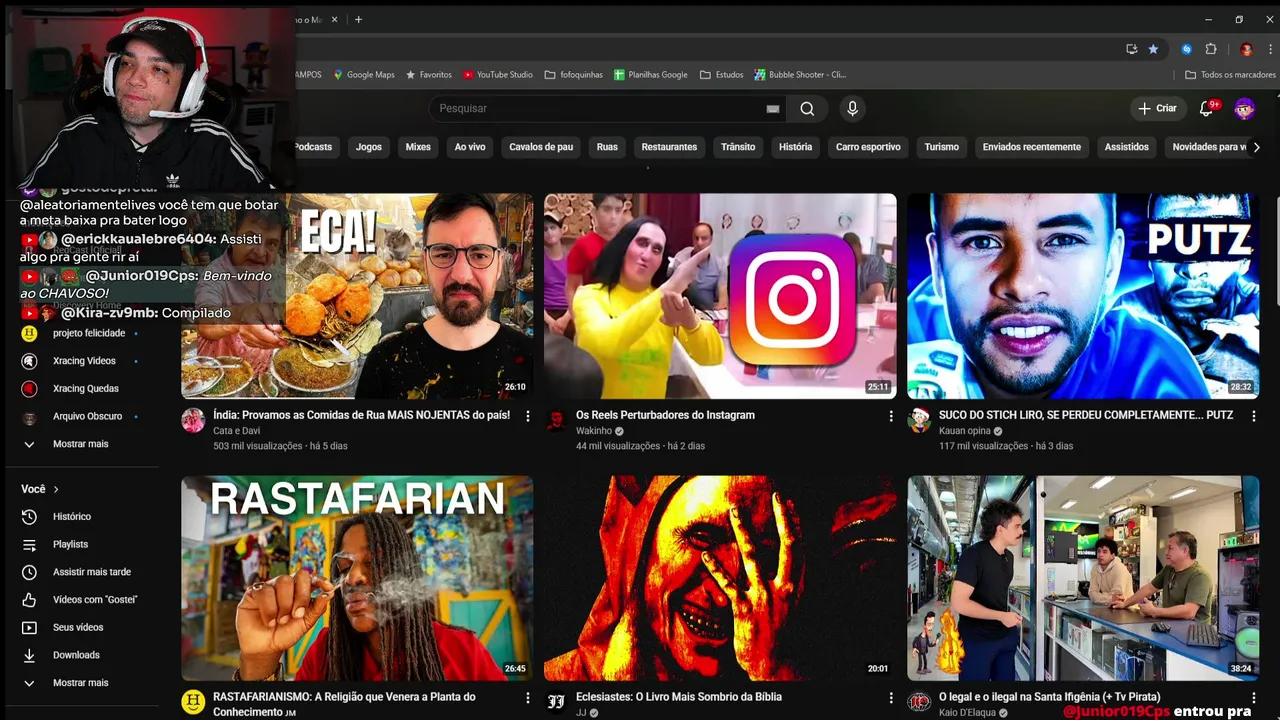Open a new browser tab
This screenshot has width=1280, height=720.
click(358, 19)
